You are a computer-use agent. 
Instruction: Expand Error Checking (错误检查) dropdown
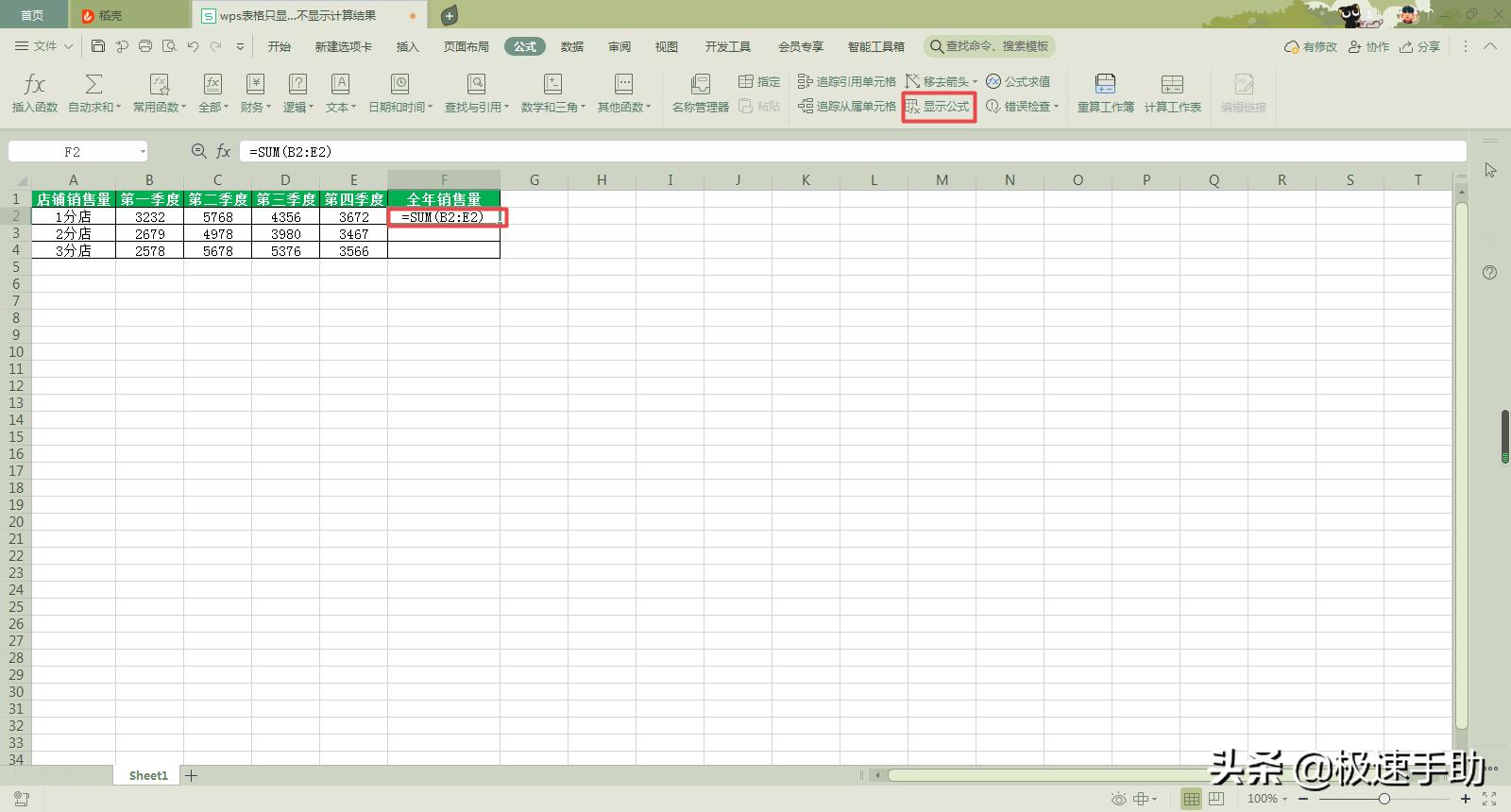(1056, 107)
